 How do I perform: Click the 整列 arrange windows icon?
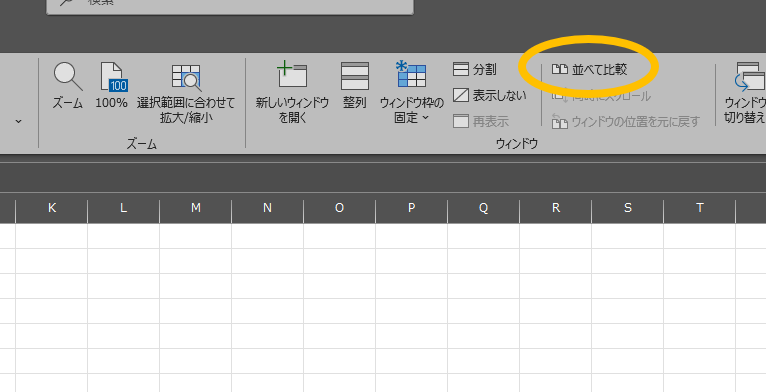pyautogui.click(x=355, y=86)
